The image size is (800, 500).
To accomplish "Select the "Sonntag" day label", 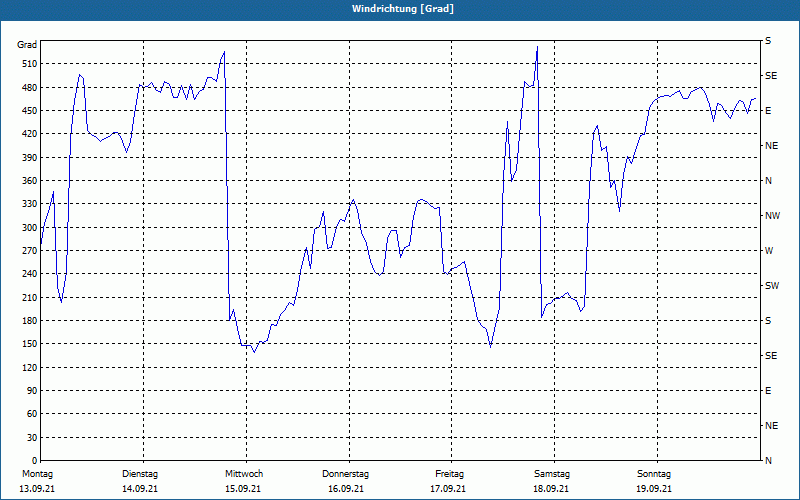I will coord(654,474).
